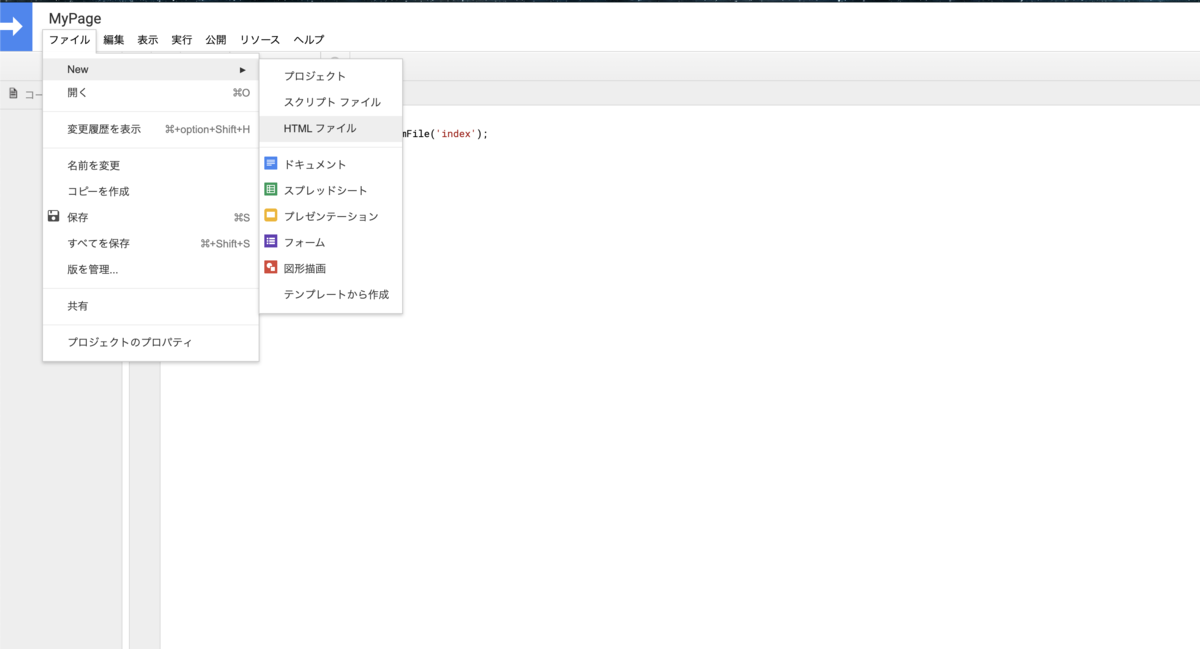1200x649 pixels.
Task: Select the yellow プレゼンテーション slides icon
Action: coord(271,215)
